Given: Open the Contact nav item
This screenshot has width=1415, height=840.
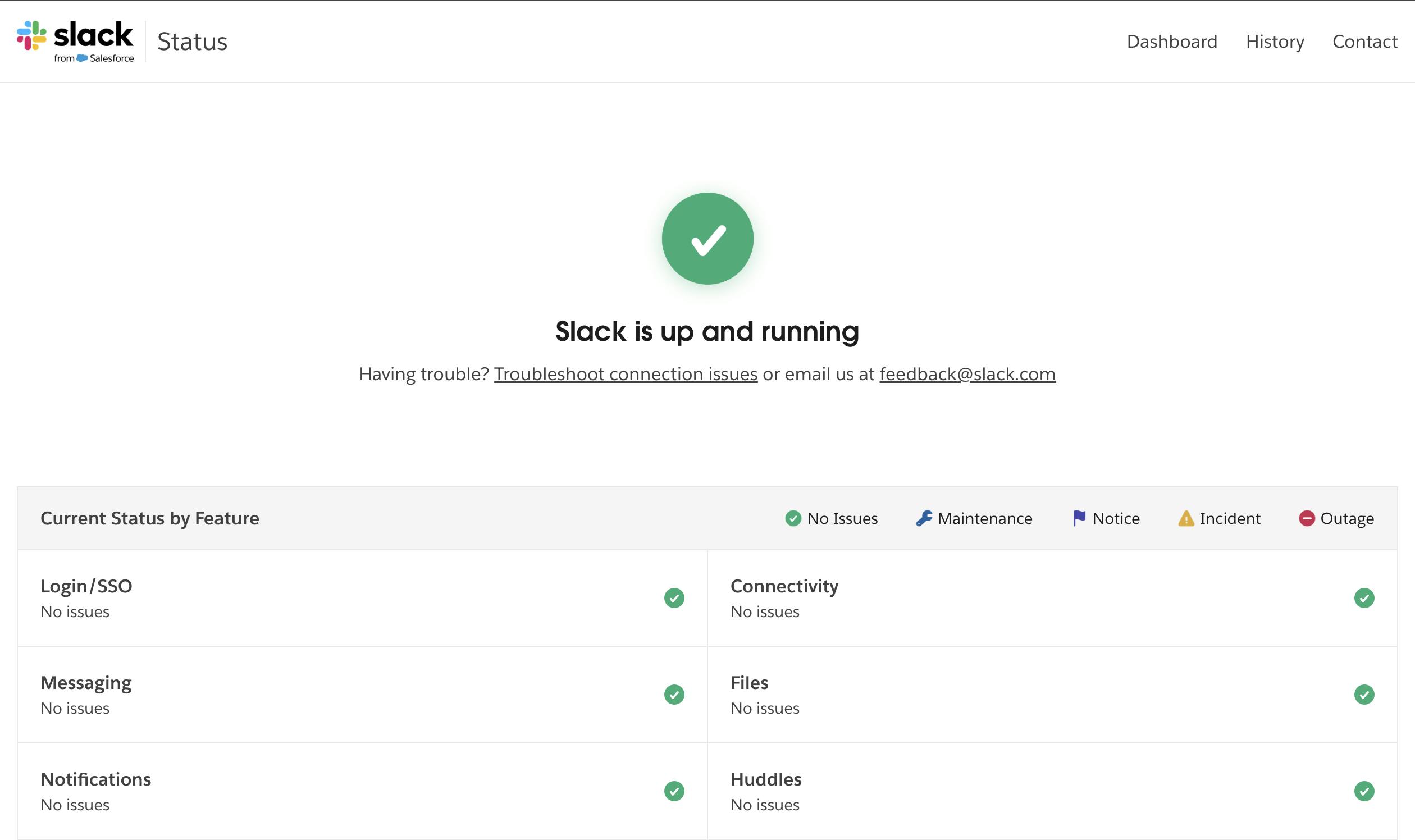Looking at the screenshot, I should pos(1364,42).
